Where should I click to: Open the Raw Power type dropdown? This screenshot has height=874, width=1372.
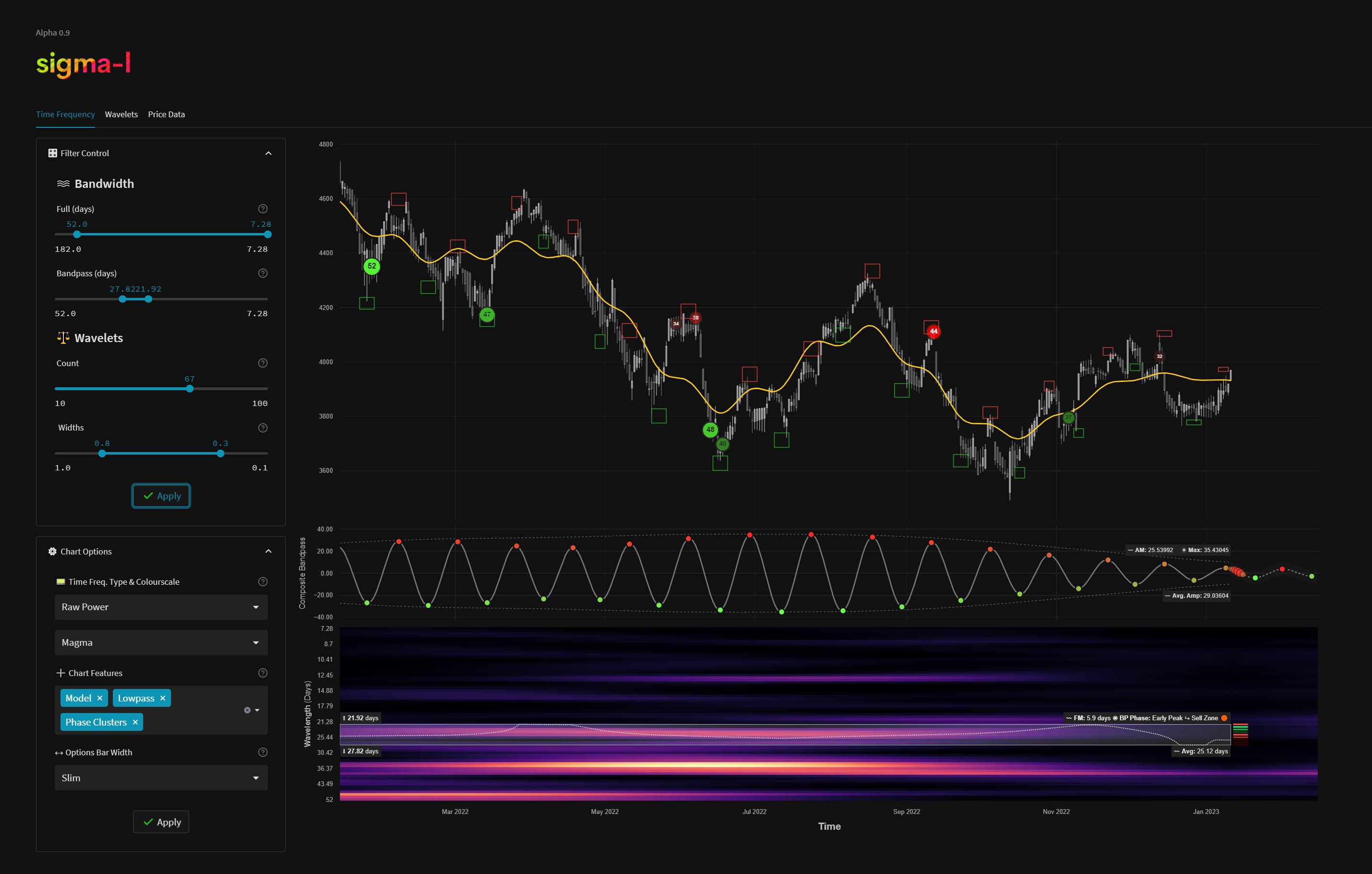pos(161,607)
